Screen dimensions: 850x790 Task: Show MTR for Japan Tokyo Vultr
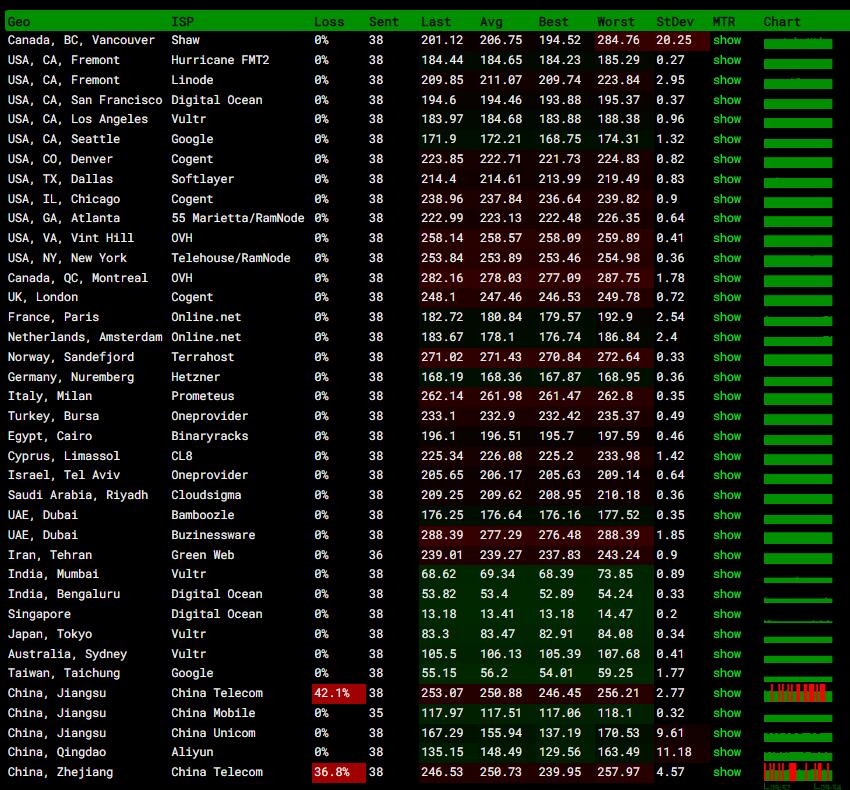[x=727, y=634]
